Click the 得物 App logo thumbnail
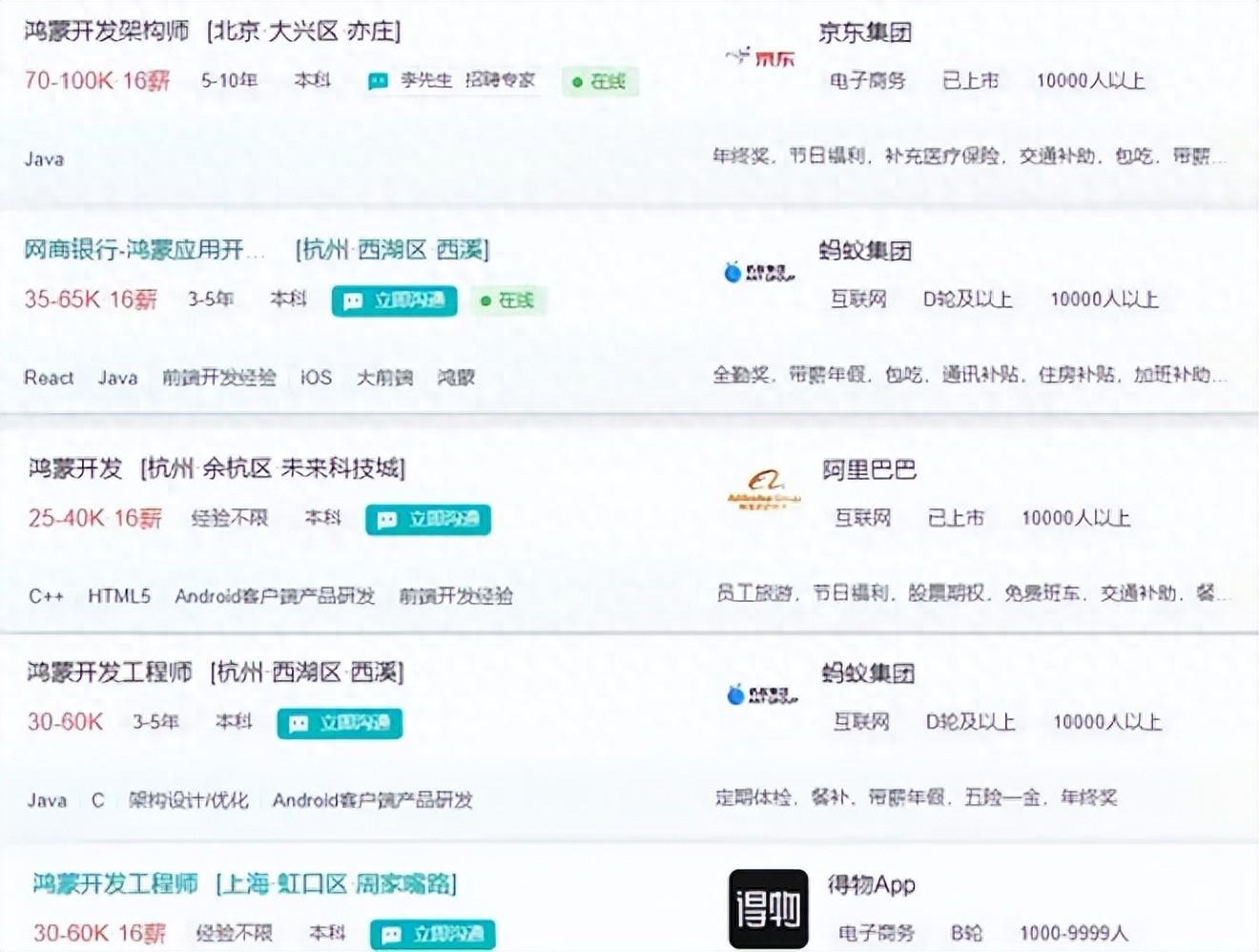This screenshot has height=952, width=1259. point(768,908)
